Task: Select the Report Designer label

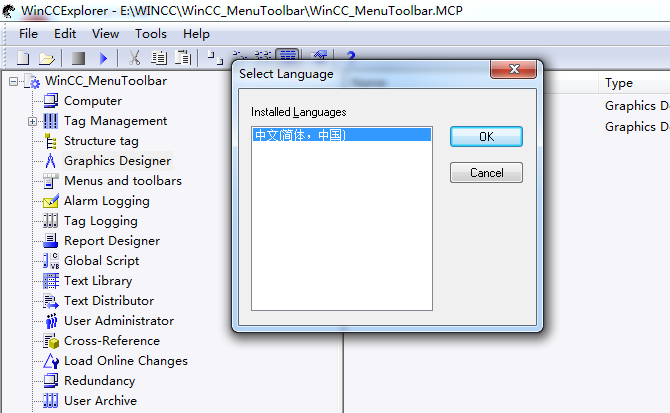Action: (112, 241)
